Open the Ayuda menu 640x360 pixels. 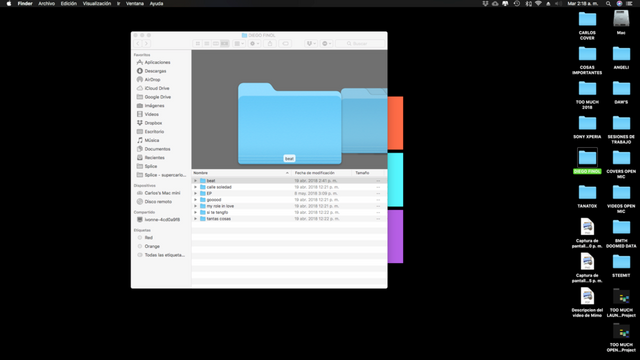pos(156,3)
